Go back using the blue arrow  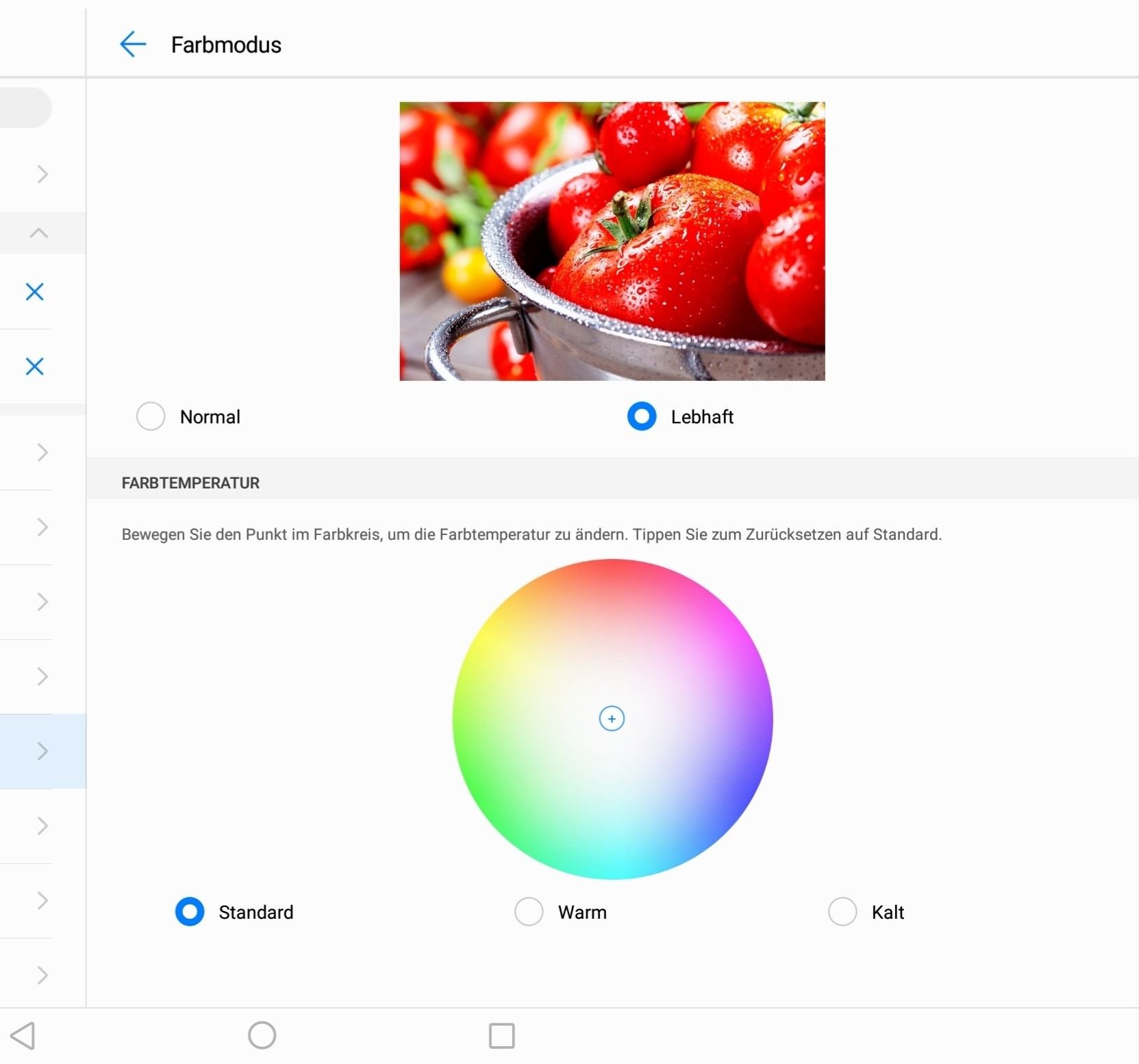click(133, 45)
